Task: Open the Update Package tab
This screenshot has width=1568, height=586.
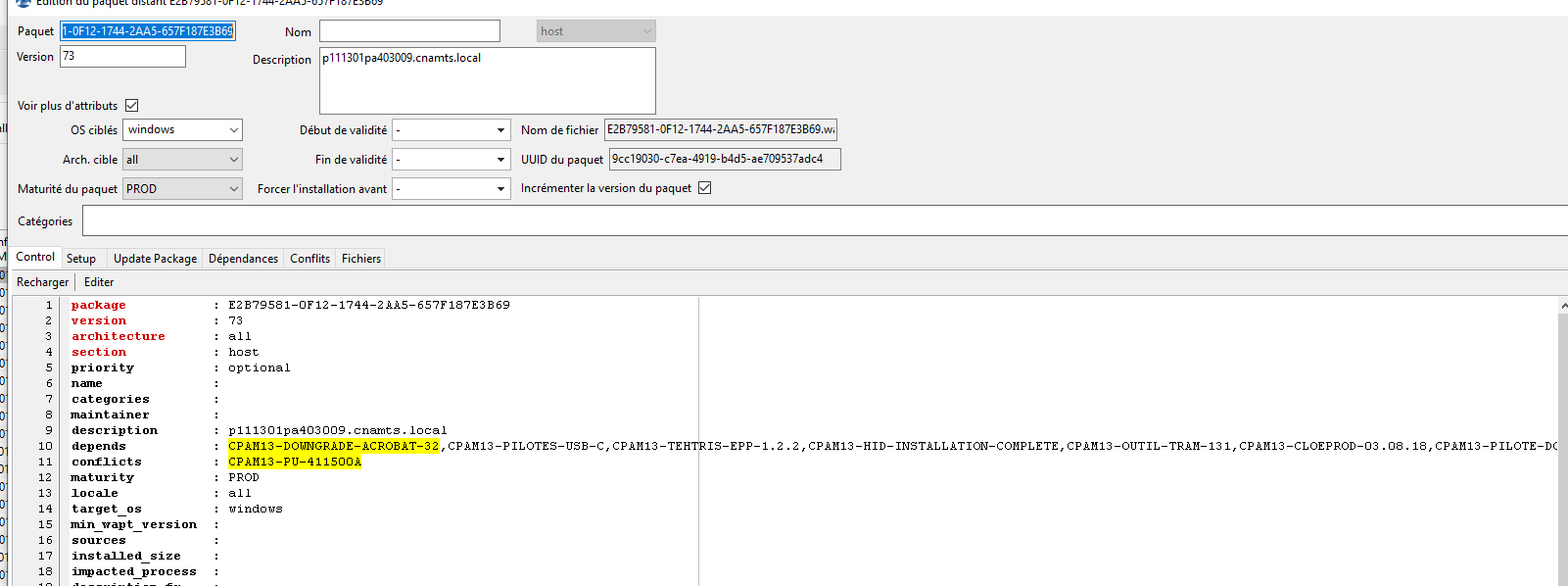Action: click(x=155, y=259)
